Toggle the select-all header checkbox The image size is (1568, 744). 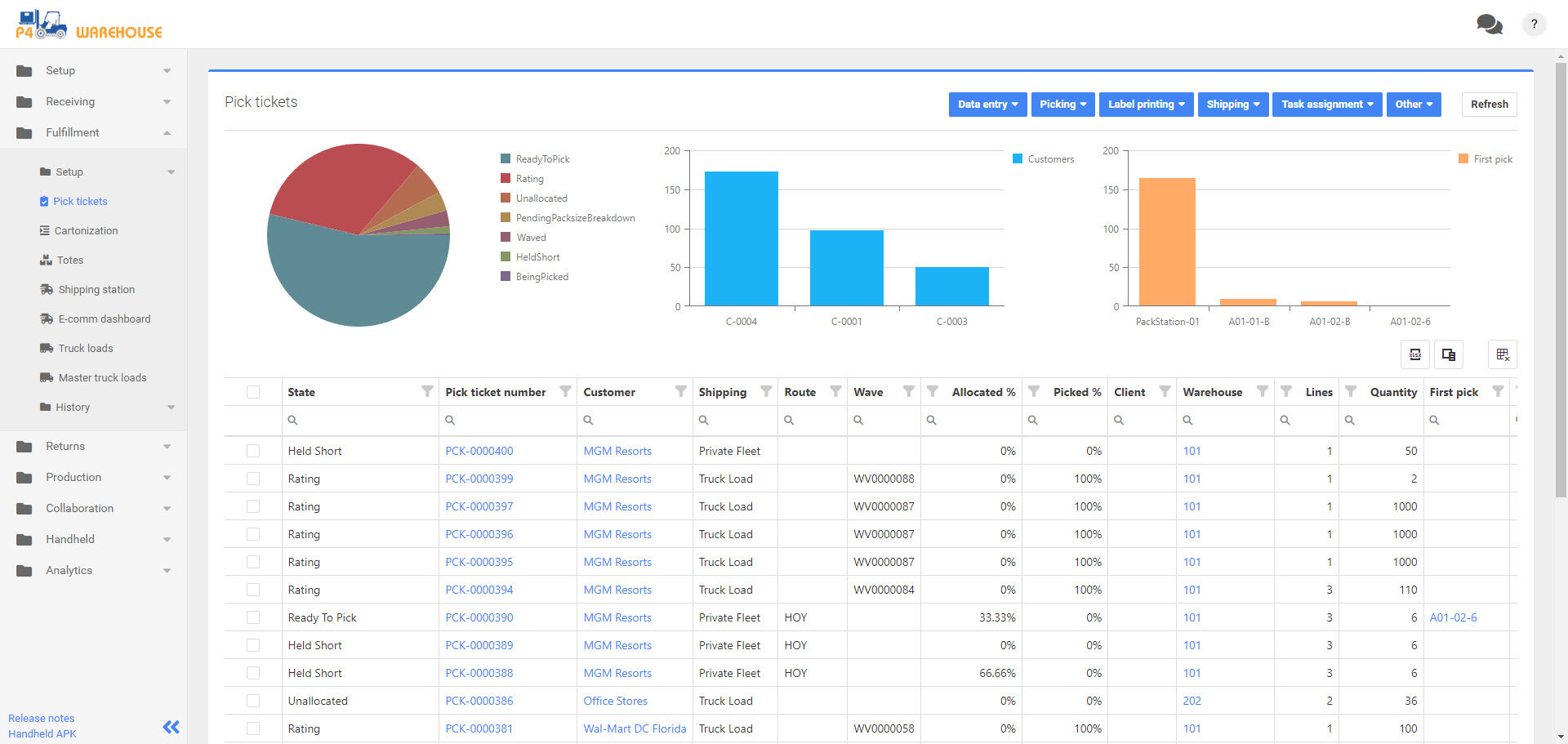[253, 392]
